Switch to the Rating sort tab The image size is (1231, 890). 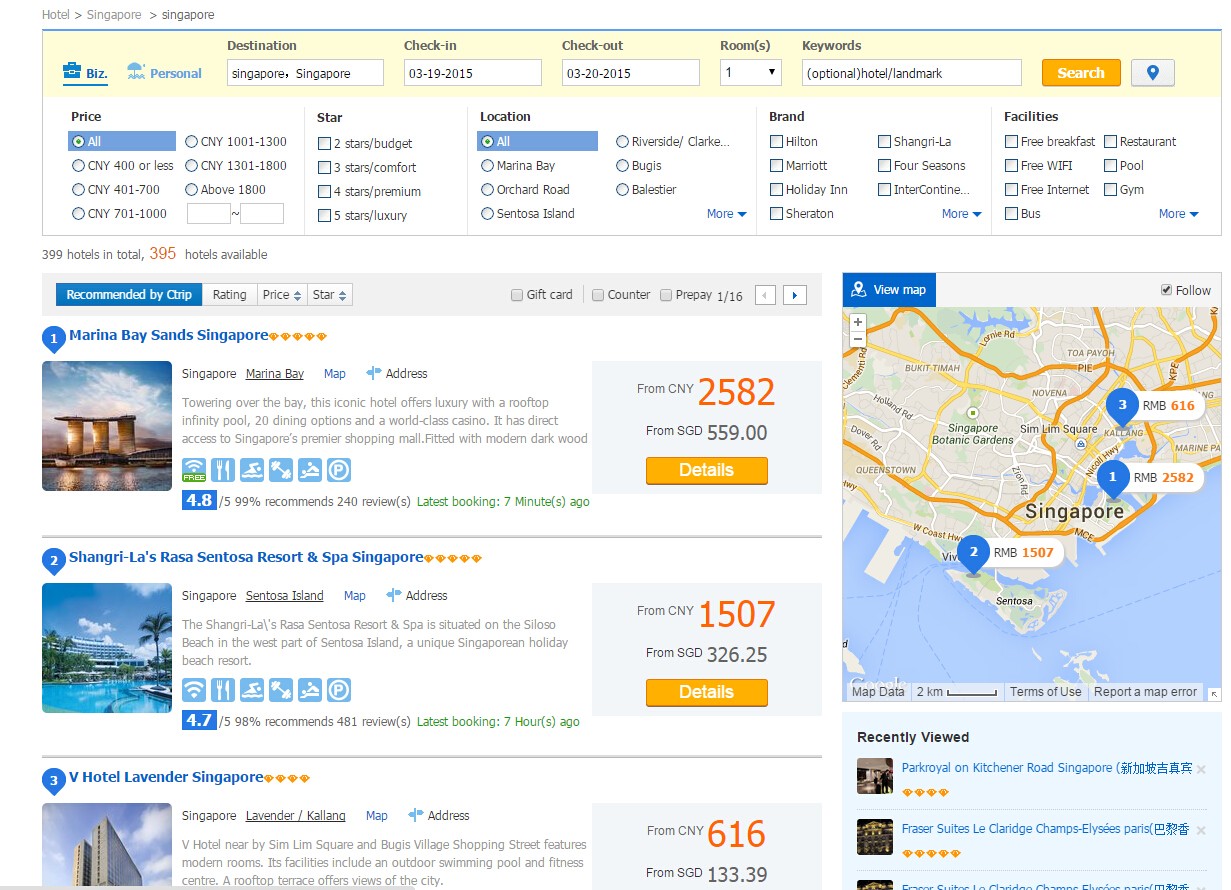click(229, 295)
